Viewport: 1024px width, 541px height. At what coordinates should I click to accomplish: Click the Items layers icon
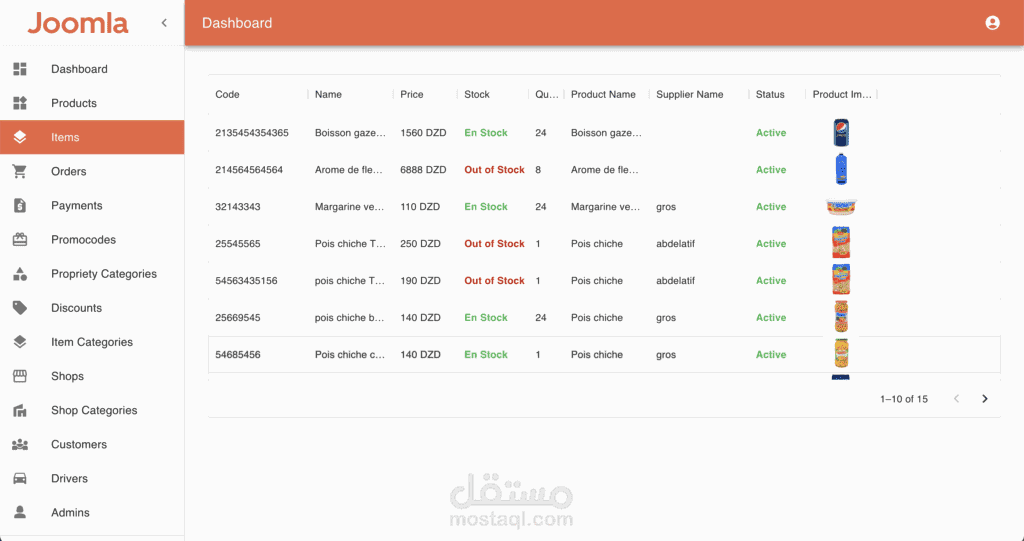[x=20, y=137]
